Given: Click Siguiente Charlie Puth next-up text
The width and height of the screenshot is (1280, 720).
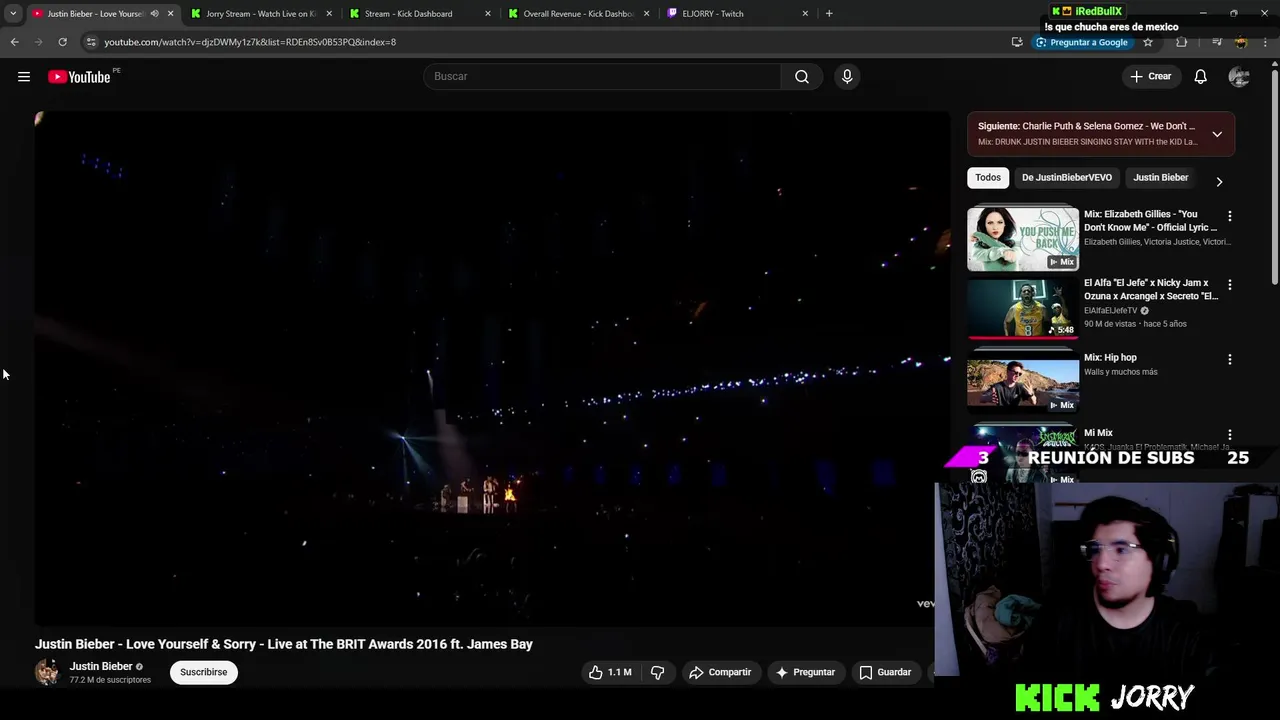Looking at the screenshot, I should tap(1087, 127).
